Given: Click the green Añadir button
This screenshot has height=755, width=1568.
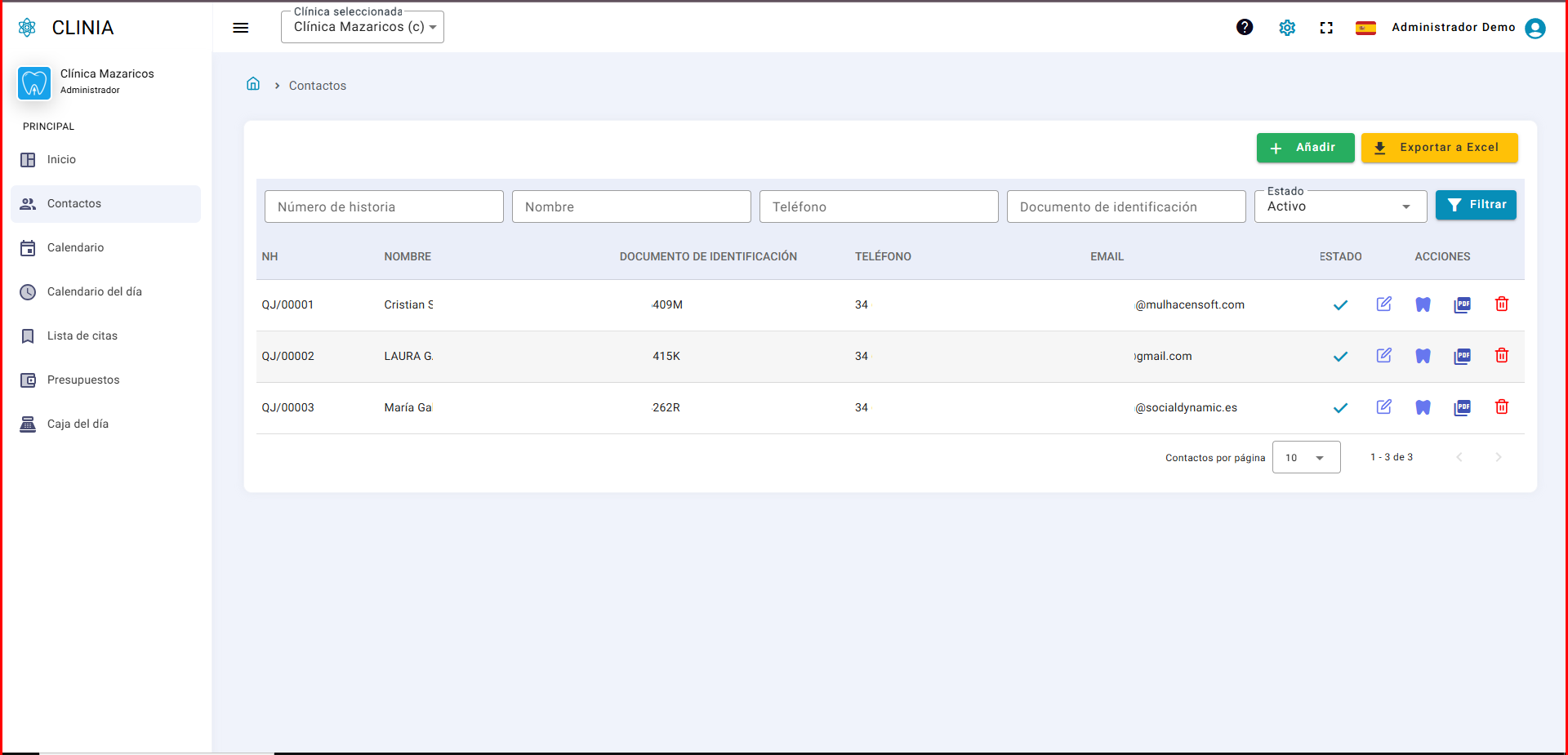Looking at the screenshot, I should [x=1305, y=148].
